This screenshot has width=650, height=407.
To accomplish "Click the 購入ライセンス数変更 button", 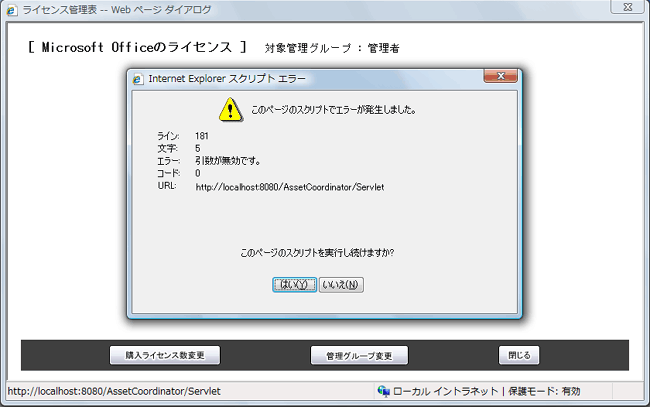I will (x=165, y=355).
